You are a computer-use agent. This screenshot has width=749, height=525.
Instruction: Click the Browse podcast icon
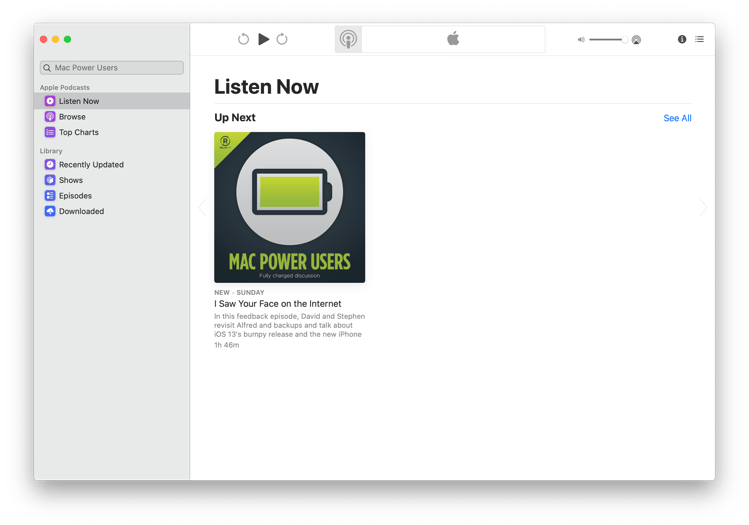[x=50, y=117]
